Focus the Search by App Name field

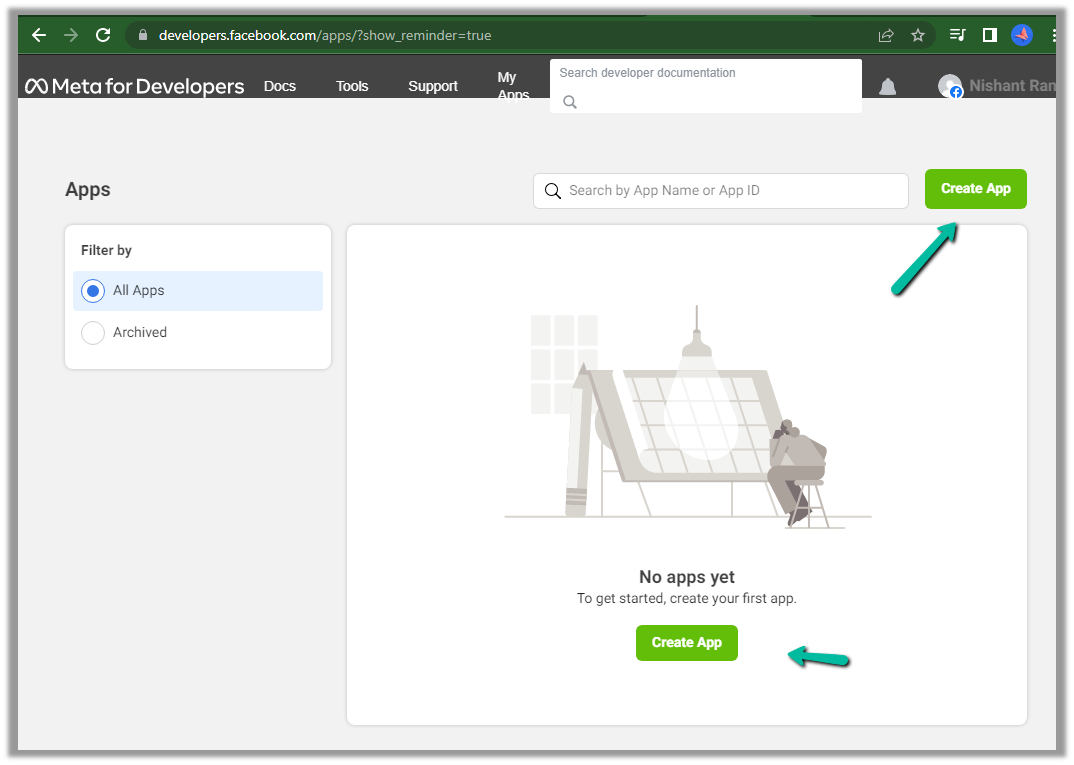click(x=730, y=191)
